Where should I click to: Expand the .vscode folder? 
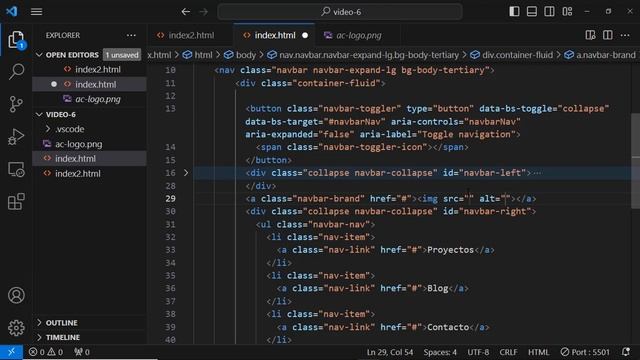[69, 129]
